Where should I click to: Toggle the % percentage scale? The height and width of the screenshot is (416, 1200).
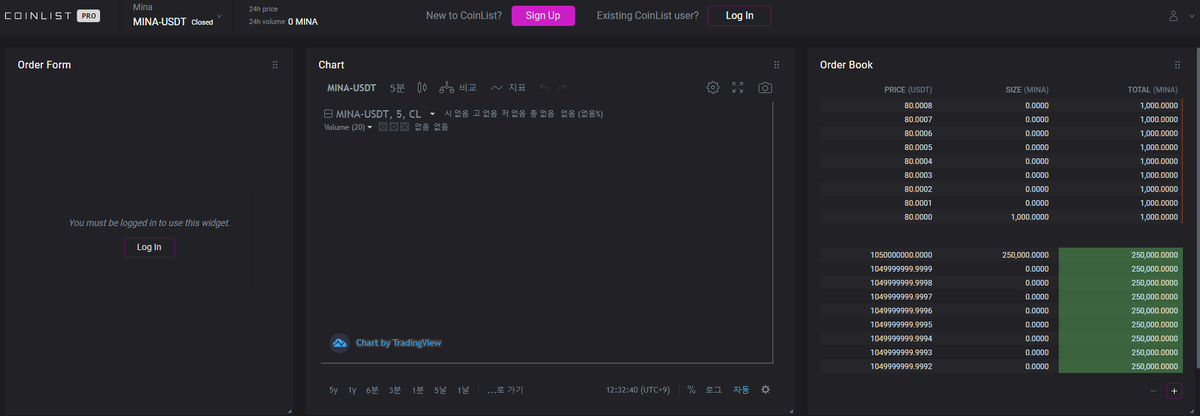click(691, 390)
